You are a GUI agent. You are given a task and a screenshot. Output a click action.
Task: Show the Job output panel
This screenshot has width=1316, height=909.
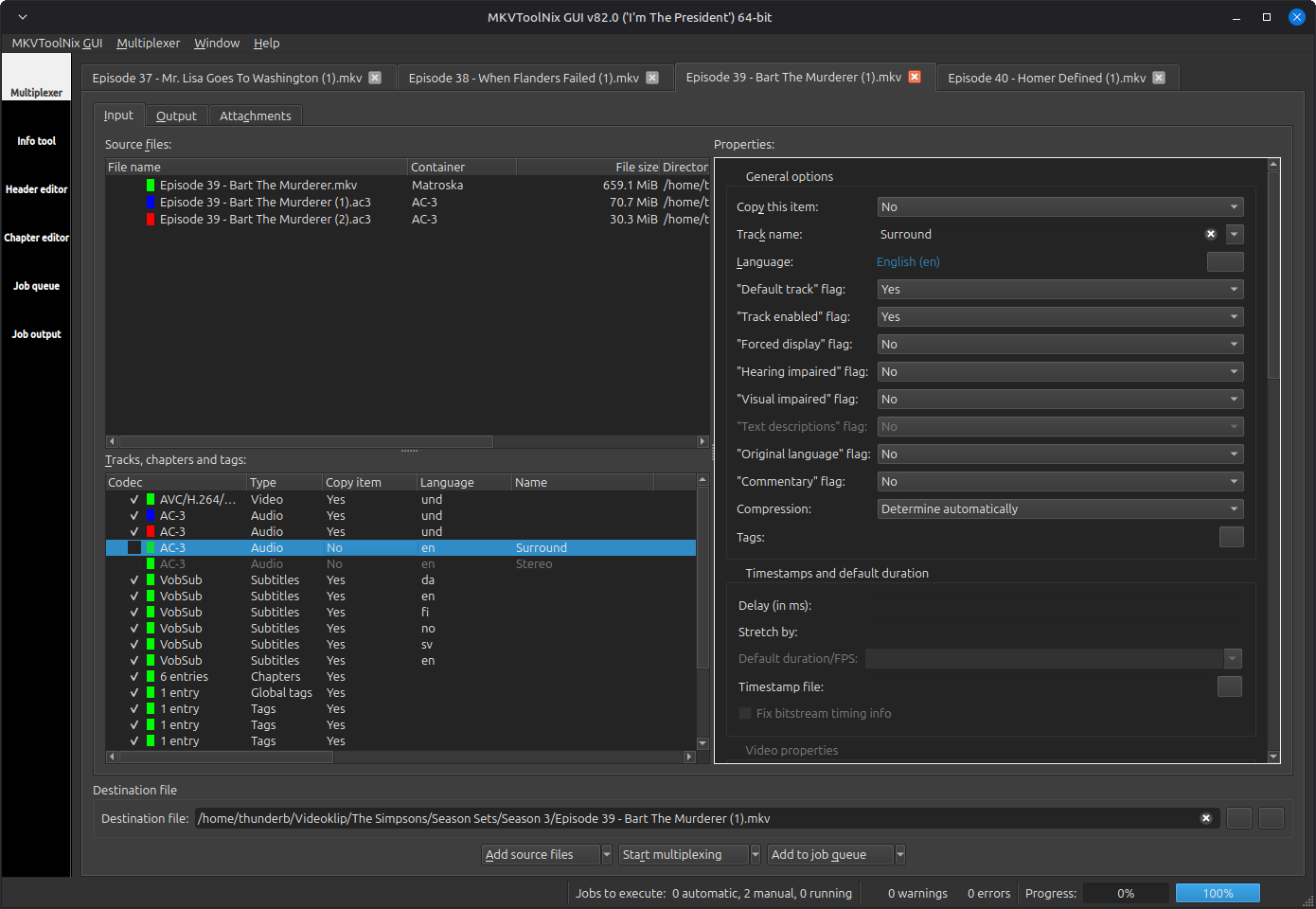pyautogui.click(x=36, y=334)
